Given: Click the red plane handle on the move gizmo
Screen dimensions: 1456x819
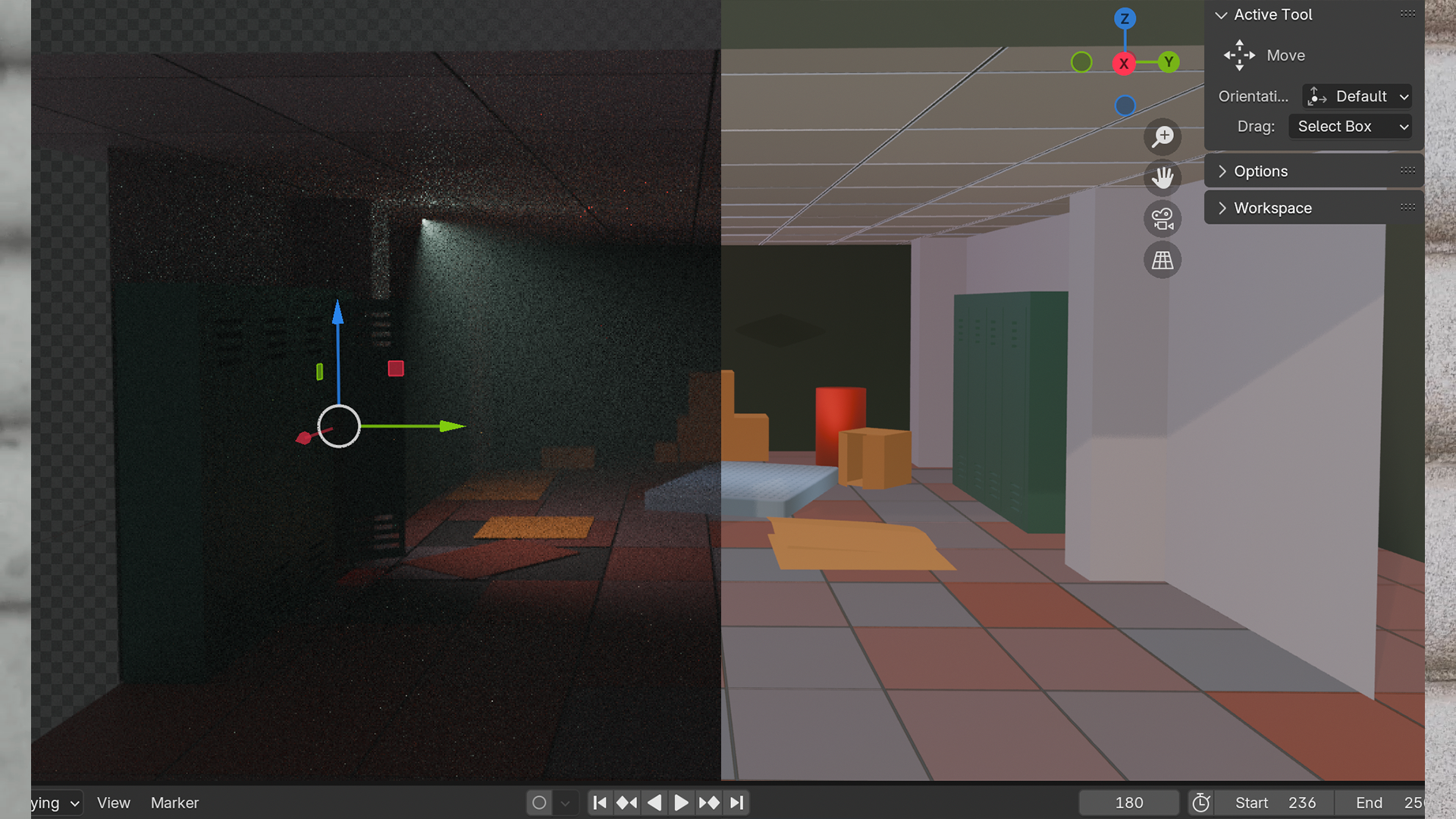Looking at the screenshot, I should point(396,369).
